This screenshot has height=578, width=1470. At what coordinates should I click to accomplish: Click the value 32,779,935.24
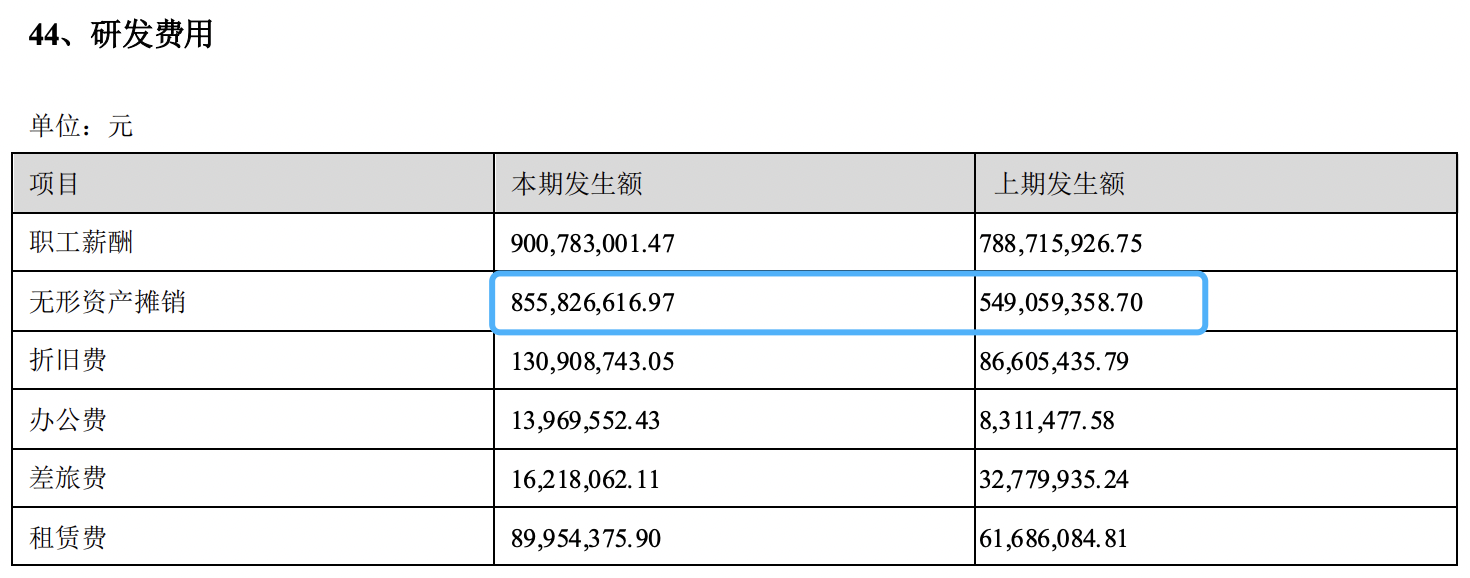[1053, 479]
